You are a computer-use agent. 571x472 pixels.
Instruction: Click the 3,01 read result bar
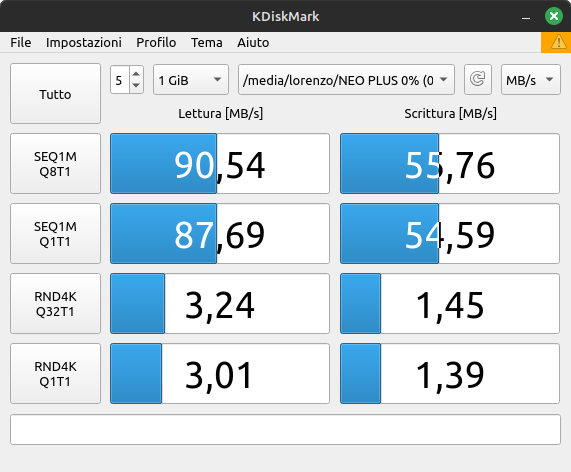pos(220,373)
